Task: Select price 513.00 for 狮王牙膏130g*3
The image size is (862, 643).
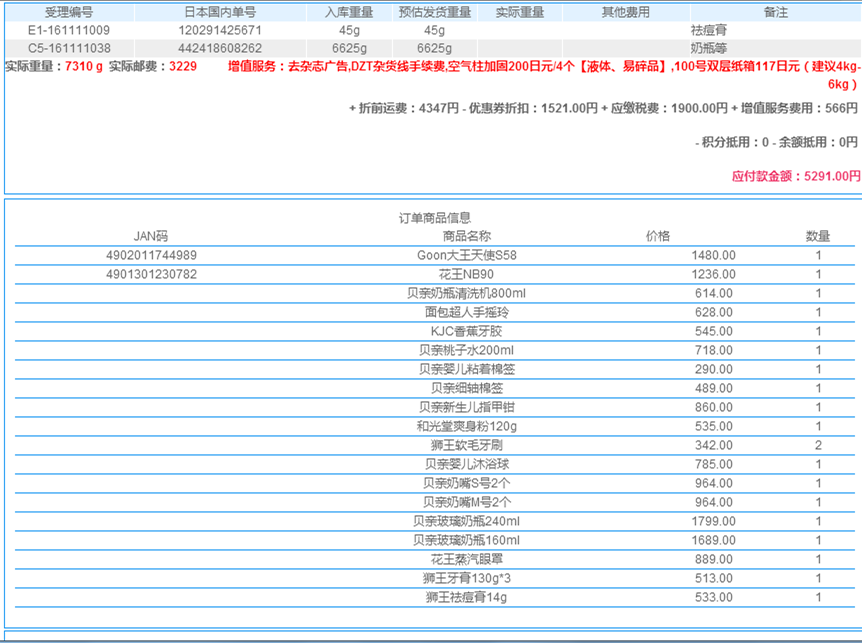Action: (x=714, y=579)
